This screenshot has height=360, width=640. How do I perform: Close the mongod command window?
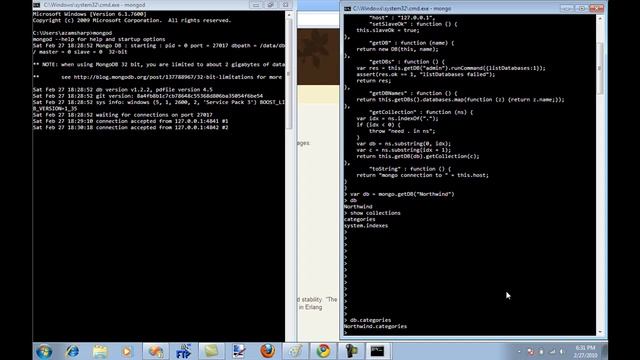[x=285, y=5]
